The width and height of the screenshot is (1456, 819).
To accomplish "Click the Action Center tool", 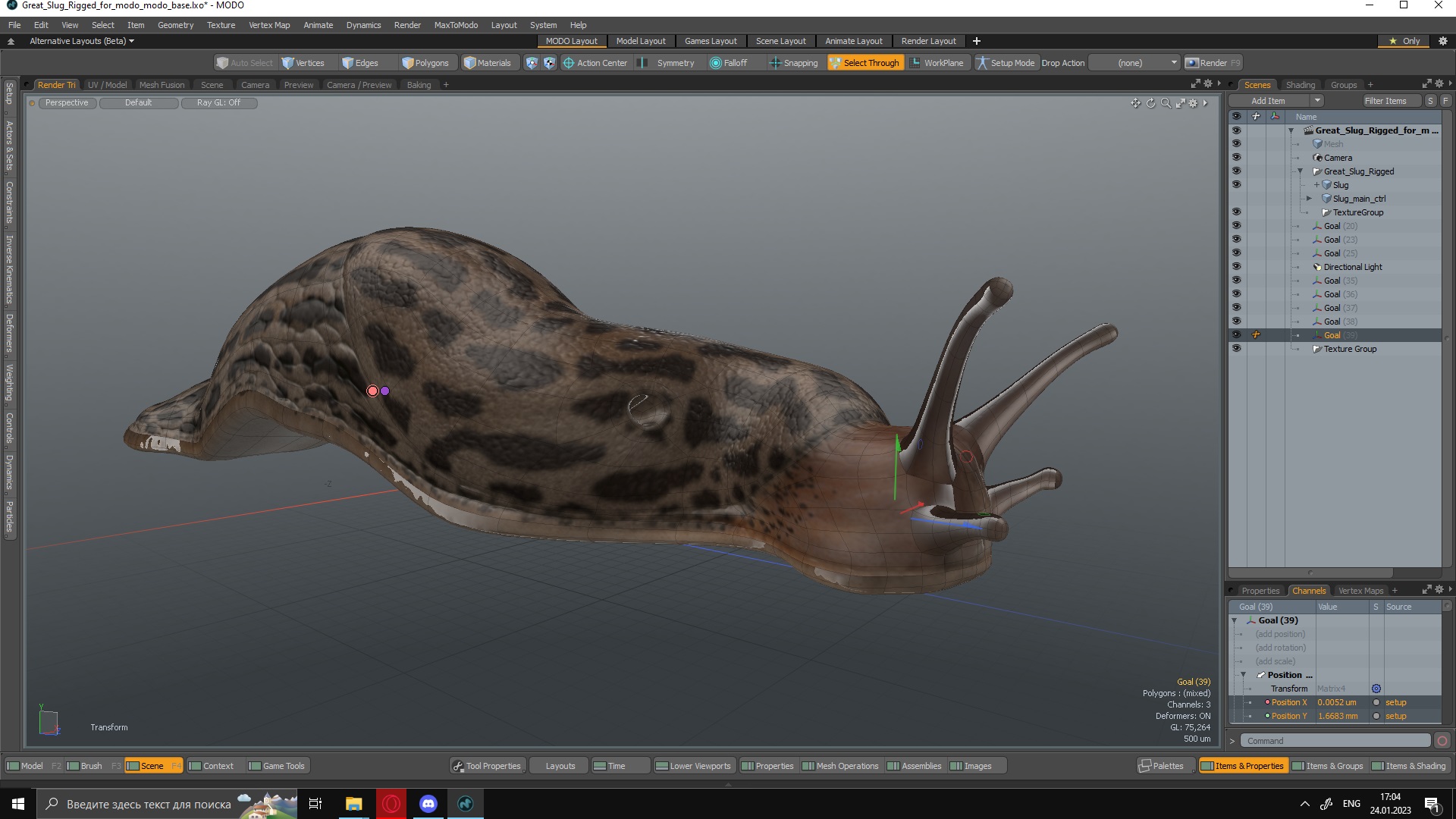I will pyautogui.click(x=595, y=63).
